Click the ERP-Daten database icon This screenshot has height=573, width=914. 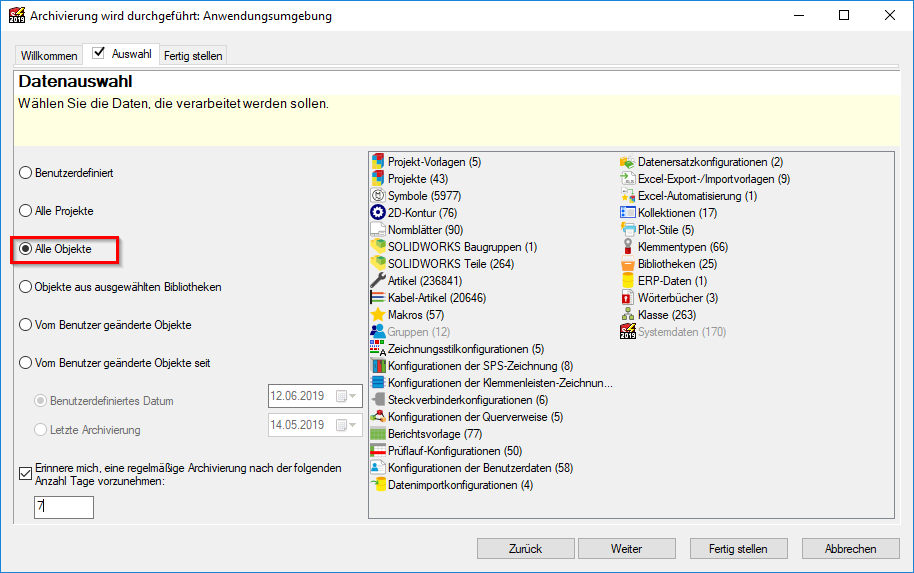[x=628, y=281]
